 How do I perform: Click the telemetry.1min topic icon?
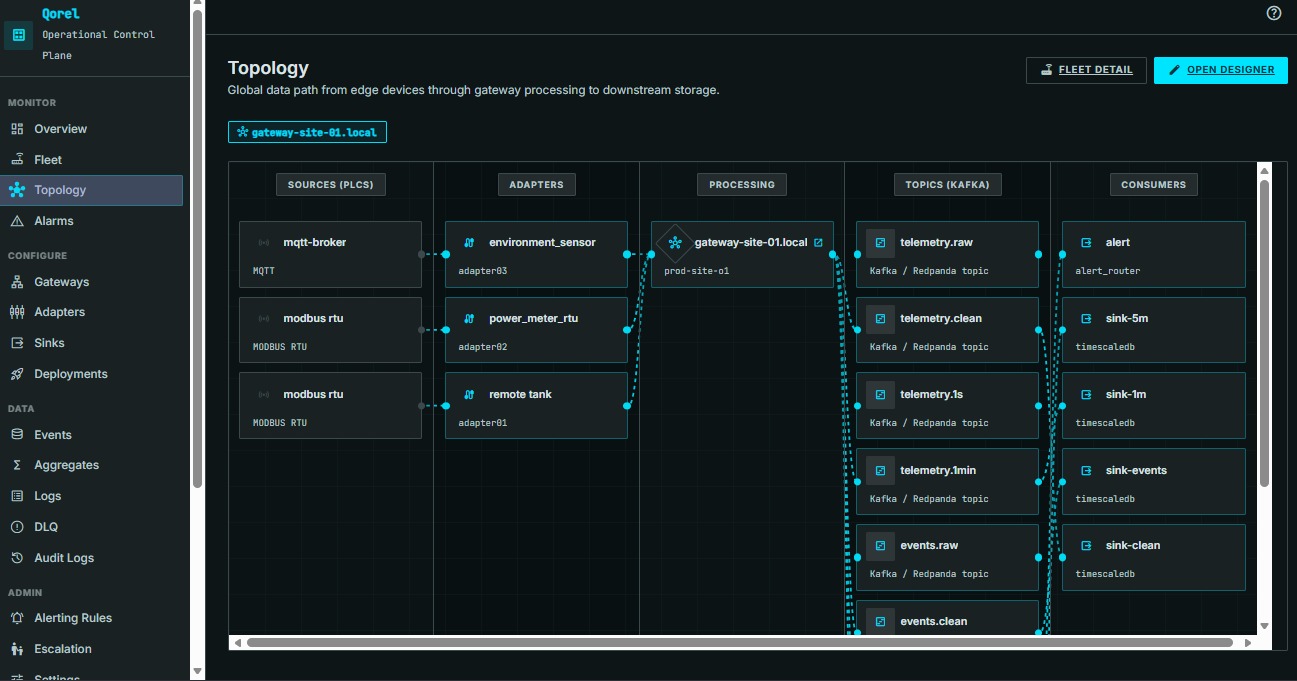click(x=881, y=471)
